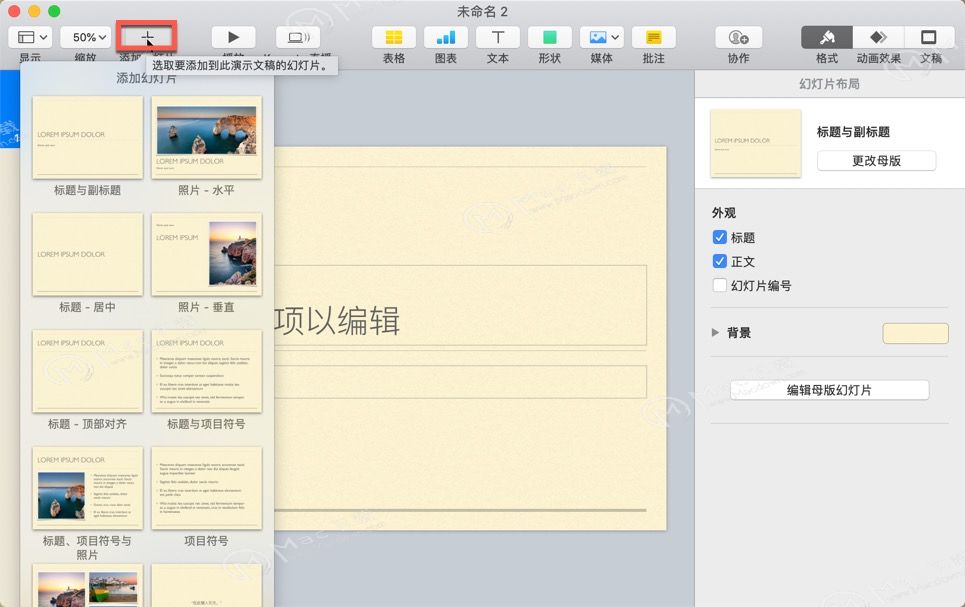This screenshot has height=607, width=965.
Task: Close the window with the red button
Action: pos(15,11)
